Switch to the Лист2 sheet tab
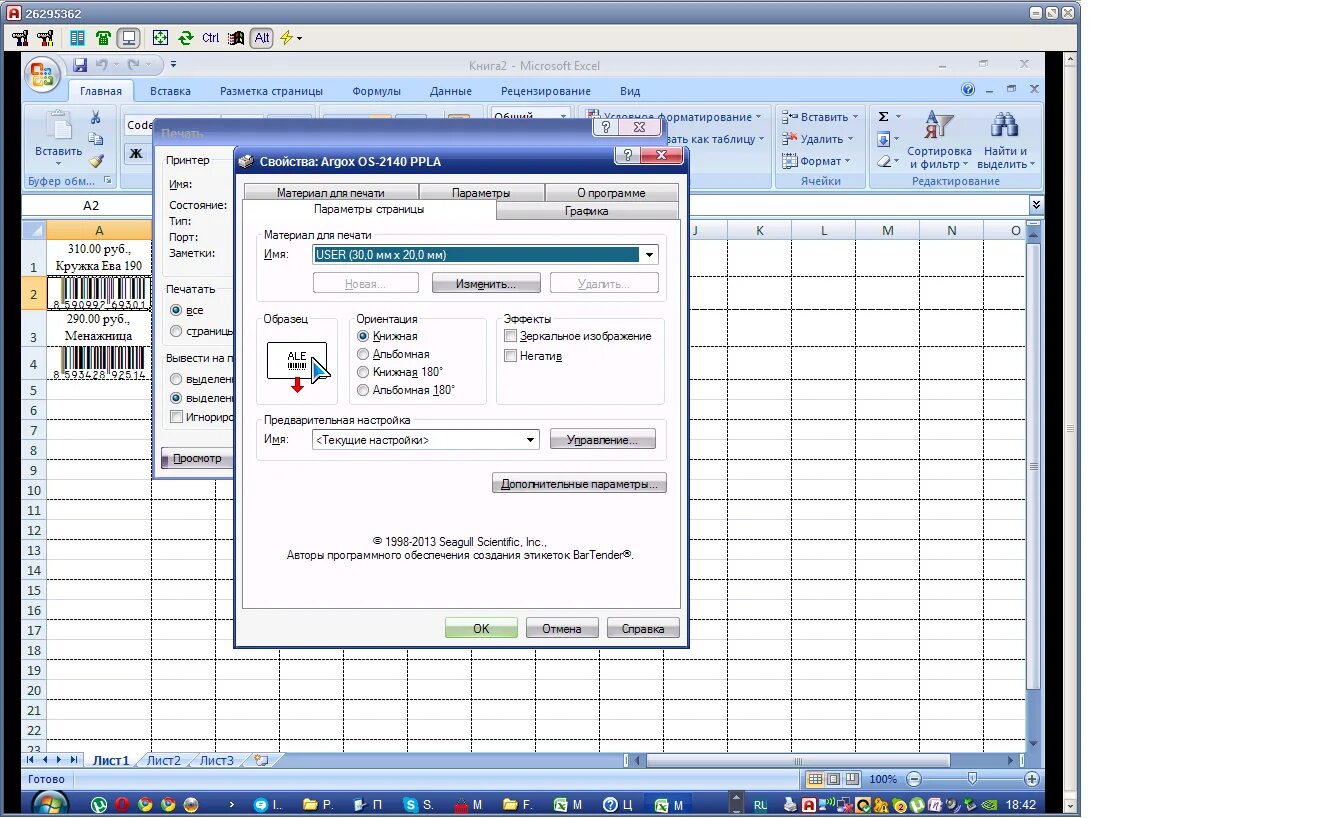Screen dimensions: 1336x818 tap(164, 761)
